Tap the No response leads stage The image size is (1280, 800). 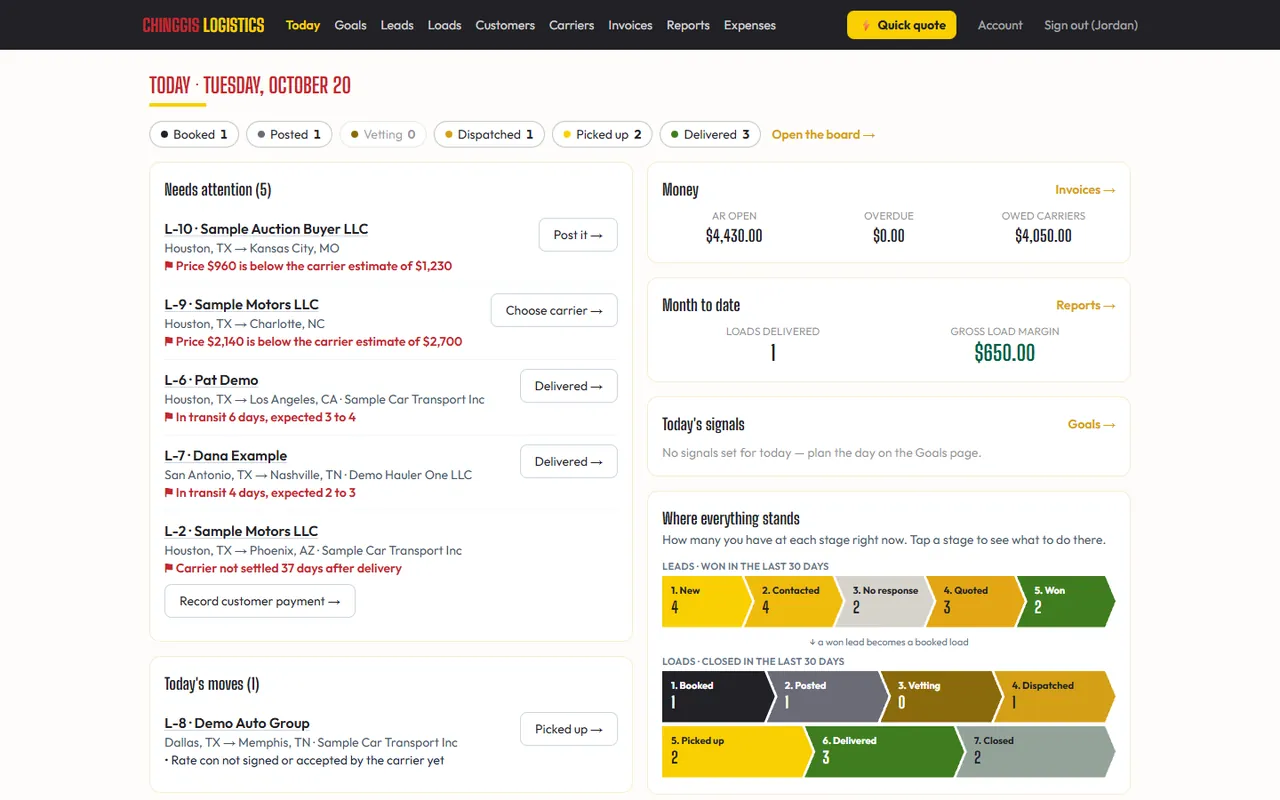tap(887, 601)
